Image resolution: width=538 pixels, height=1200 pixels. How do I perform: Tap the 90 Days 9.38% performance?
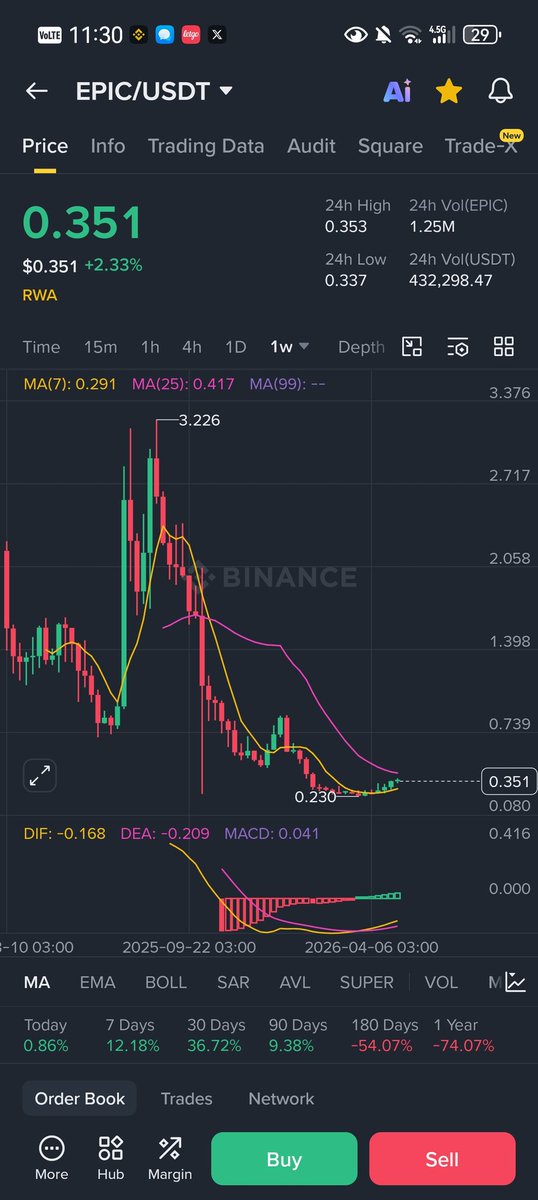tap(297, 1035)
